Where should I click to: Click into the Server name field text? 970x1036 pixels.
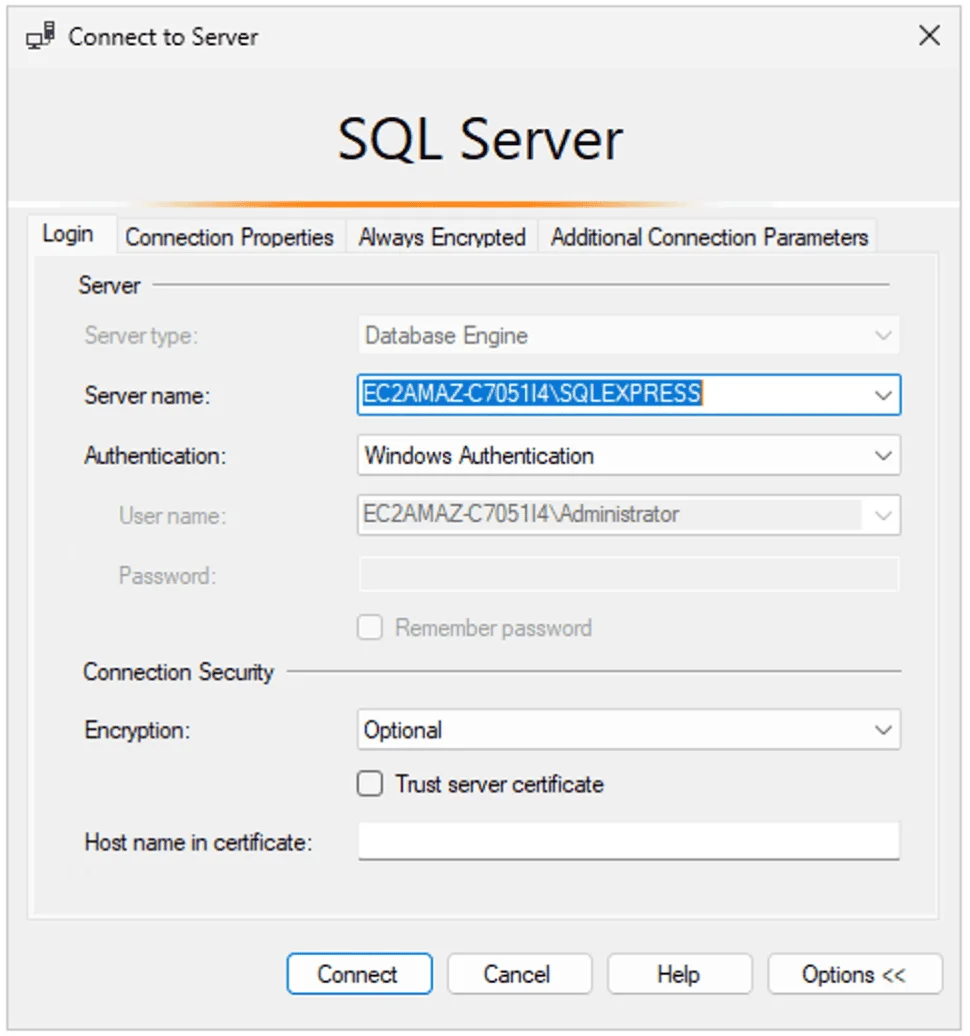pos(532,394)
